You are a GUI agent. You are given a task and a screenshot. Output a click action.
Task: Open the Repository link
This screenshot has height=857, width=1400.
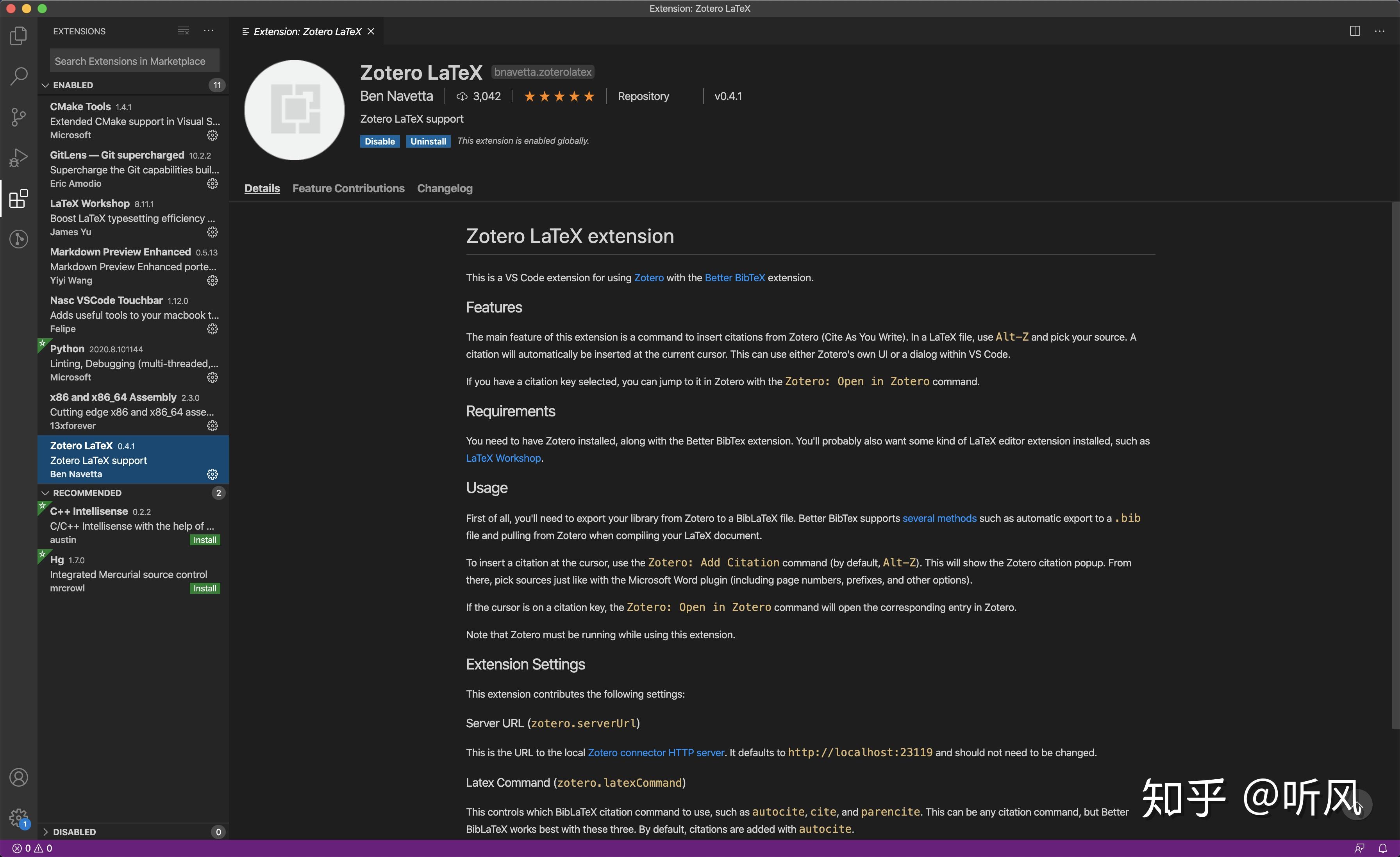643,96
